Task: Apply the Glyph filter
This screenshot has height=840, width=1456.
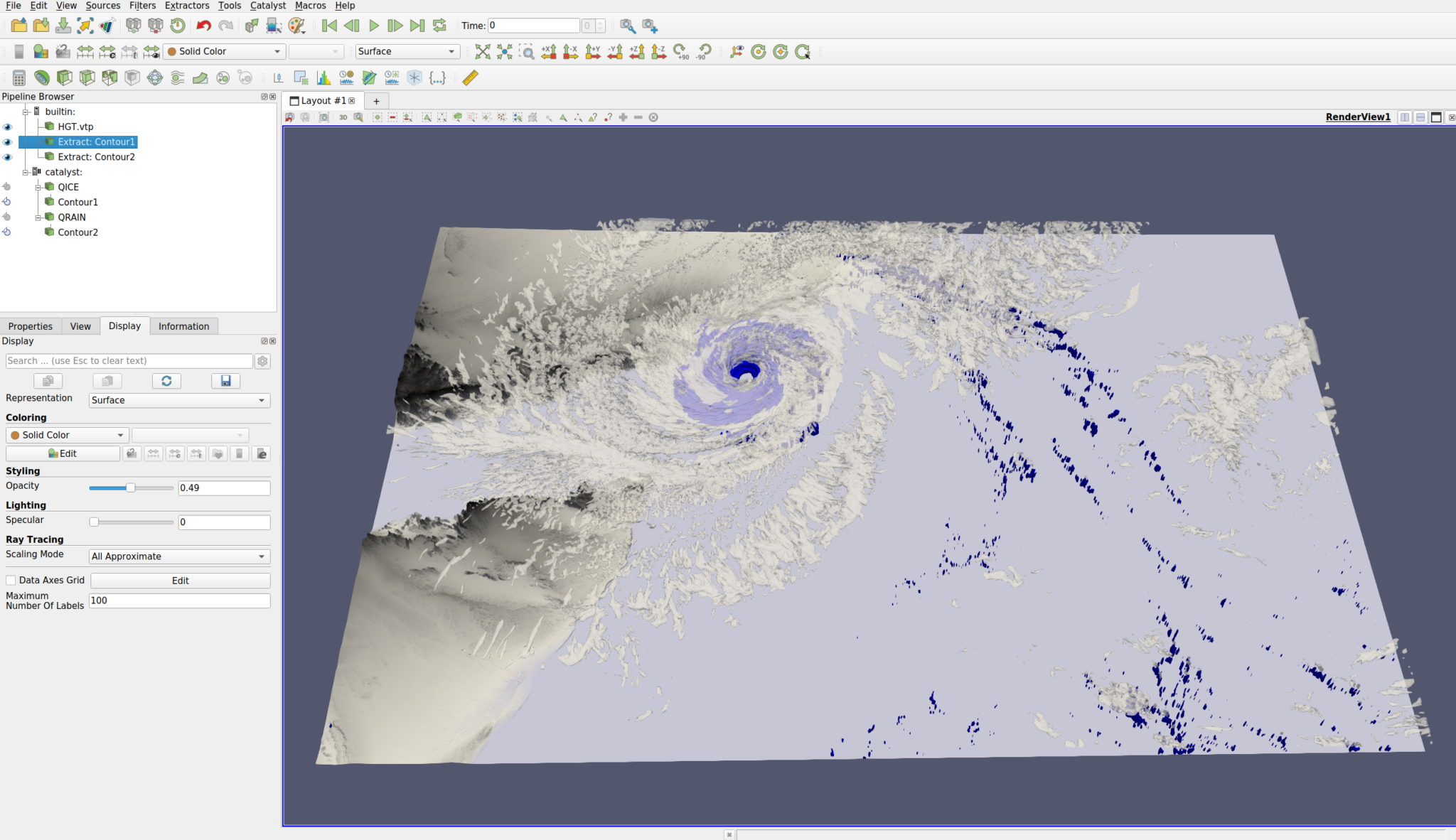Action: click(154, 78)
